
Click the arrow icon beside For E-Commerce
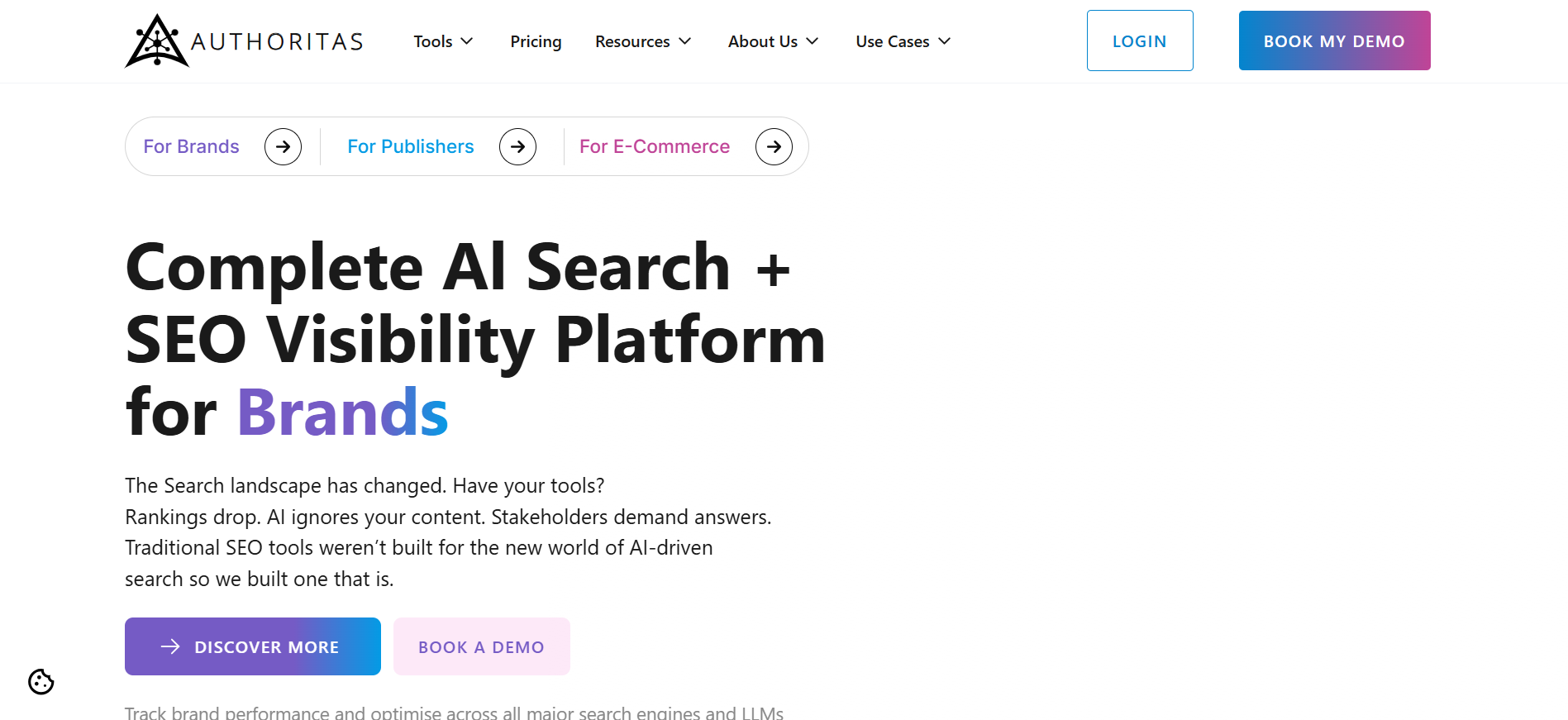(x=773, y=146)
